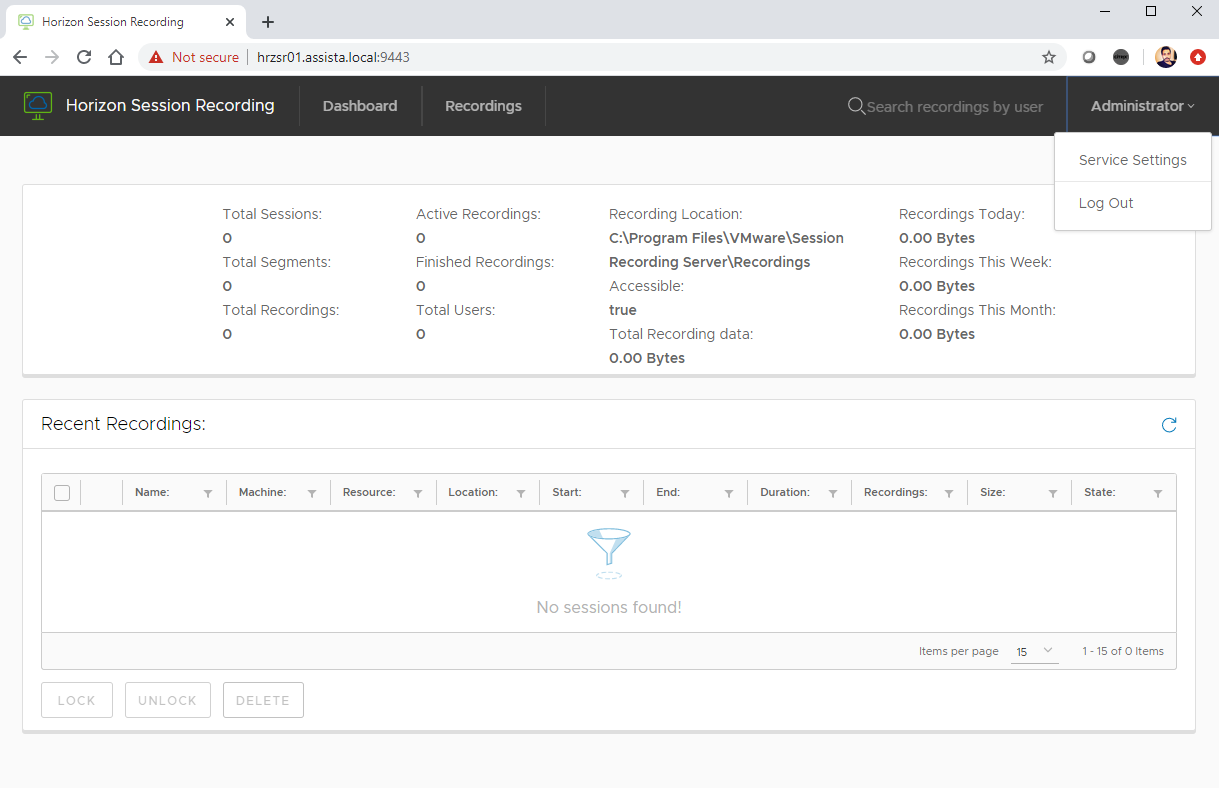Click the dark round extension icon
The height and width of the screenshot is (788, 1219).
click(x=1121, y=57)
